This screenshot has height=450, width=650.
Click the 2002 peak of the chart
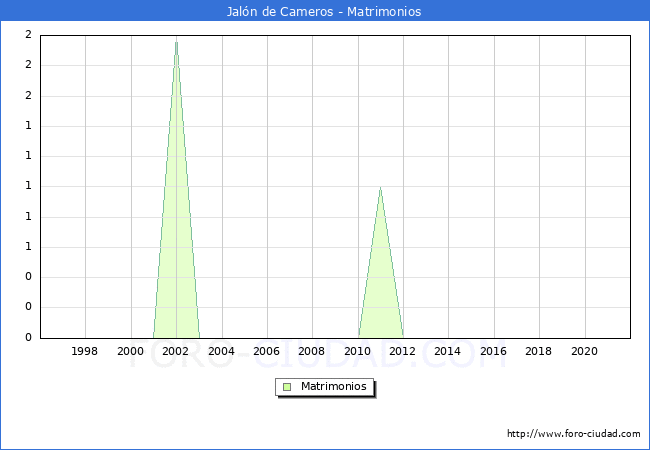(x=177, y=42)
